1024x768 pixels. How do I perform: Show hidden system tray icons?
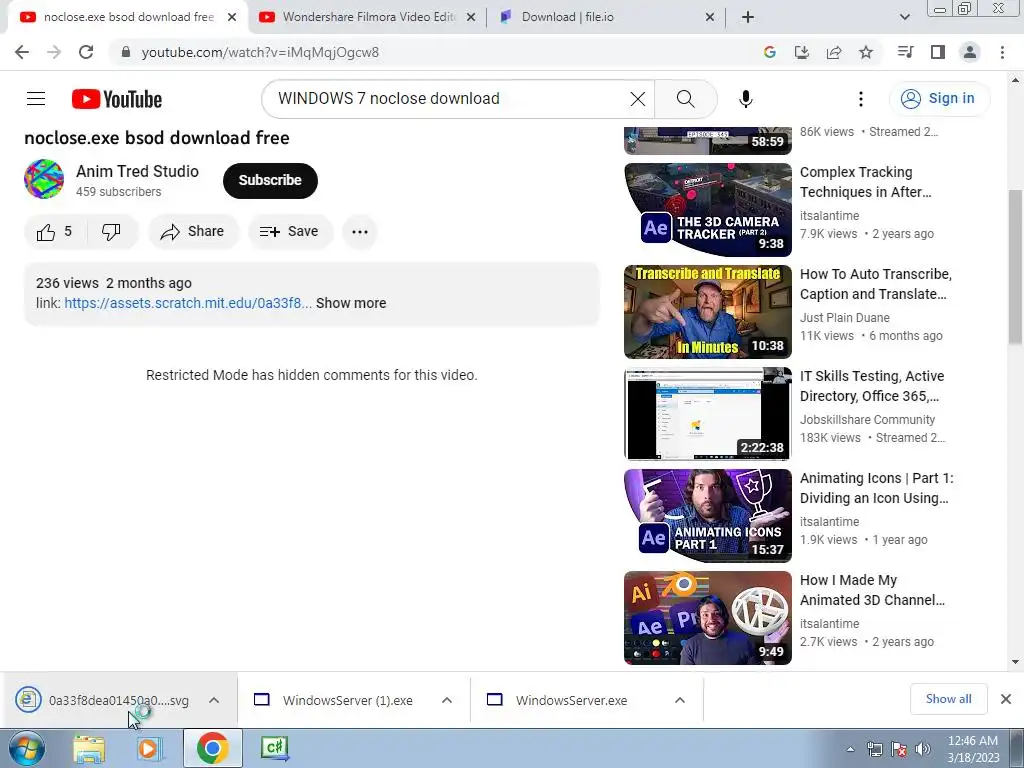850,750
